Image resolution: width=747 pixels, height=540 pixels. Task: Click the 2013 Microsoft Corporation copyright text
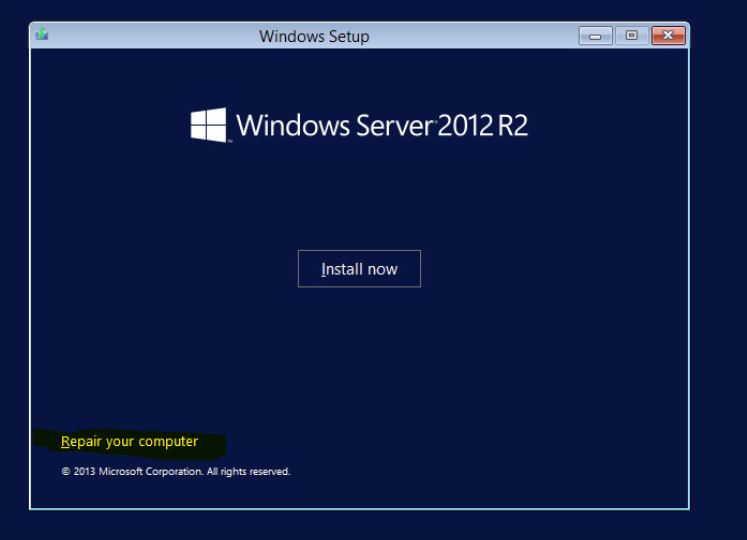pos(176,471)
